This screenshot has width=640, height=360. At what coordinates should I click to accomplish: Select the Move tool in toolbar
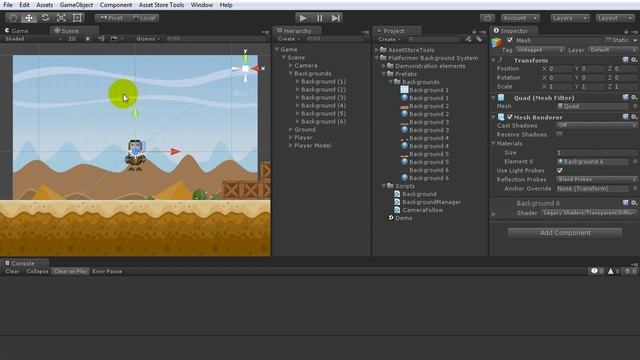click(x=29, y=18)
